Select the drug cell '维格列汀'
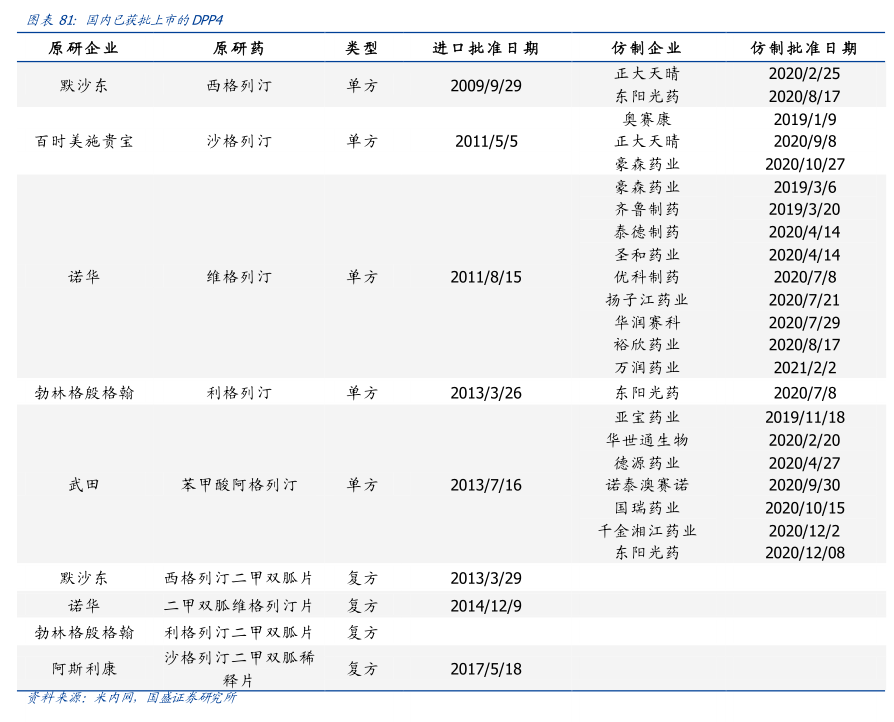The height and width of the screenshot is (722, 894). [x=239, y=277]
